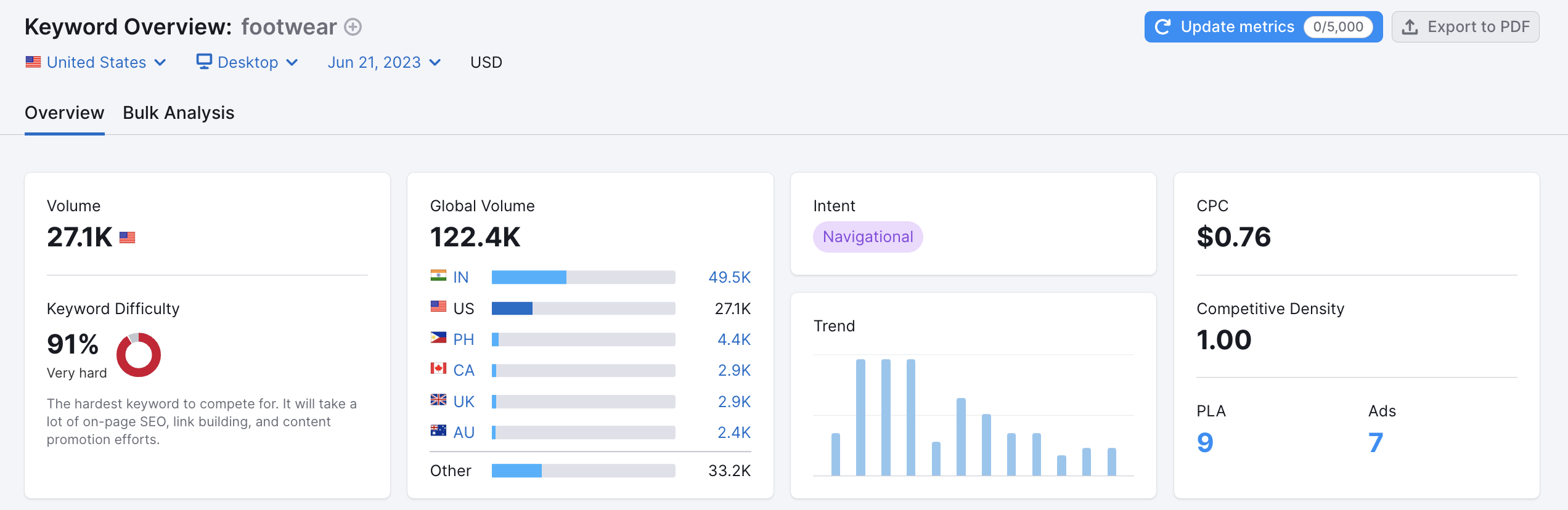Click the Navigational intent badge
Viewport: 1568px width, 510px height.
pyautogui.click(x=868, y=237)
